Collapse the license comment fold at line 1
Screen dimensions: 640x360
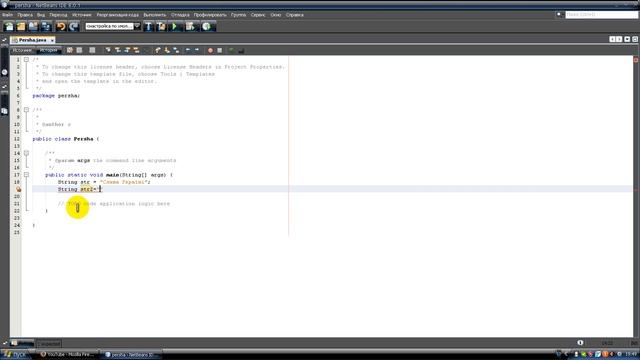coord(26,60)
